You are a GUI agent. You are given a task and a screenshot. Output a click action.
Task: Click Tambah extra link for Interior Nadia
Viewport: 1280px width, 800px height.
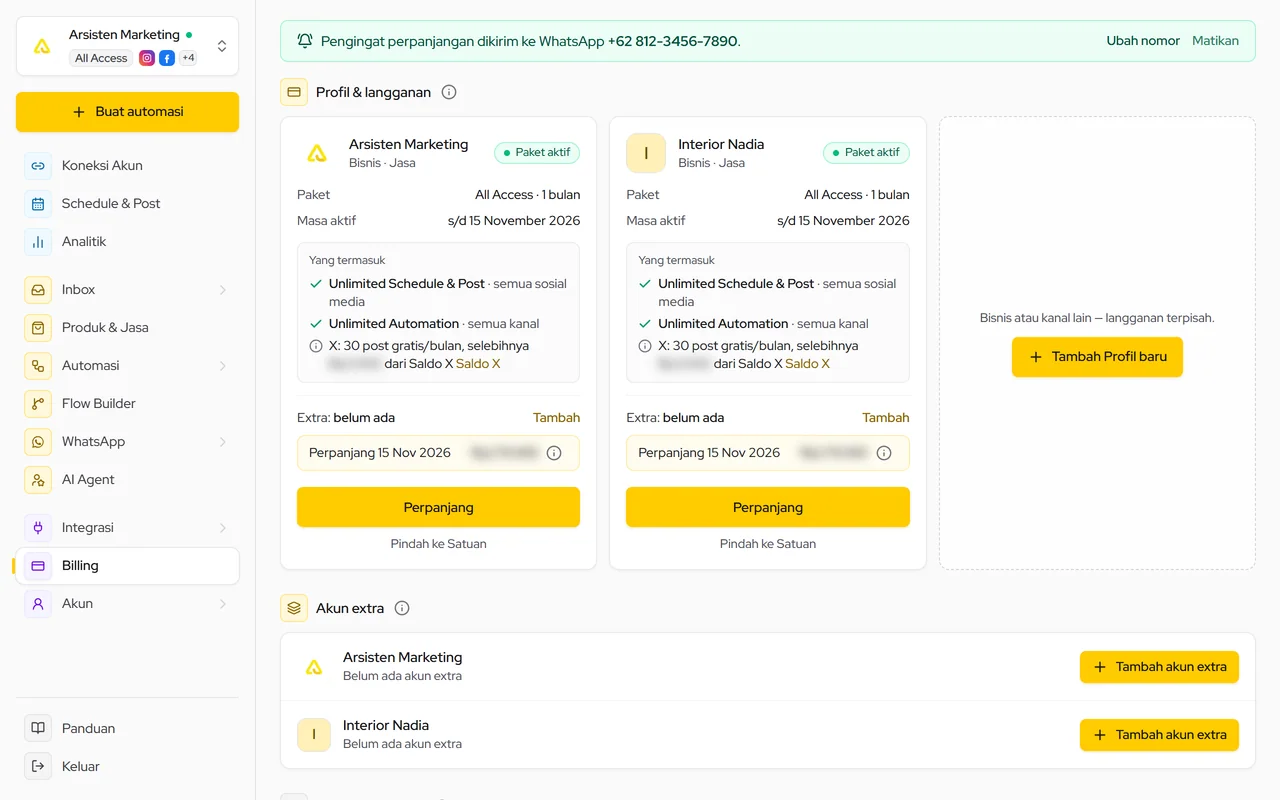pos(886,418)
